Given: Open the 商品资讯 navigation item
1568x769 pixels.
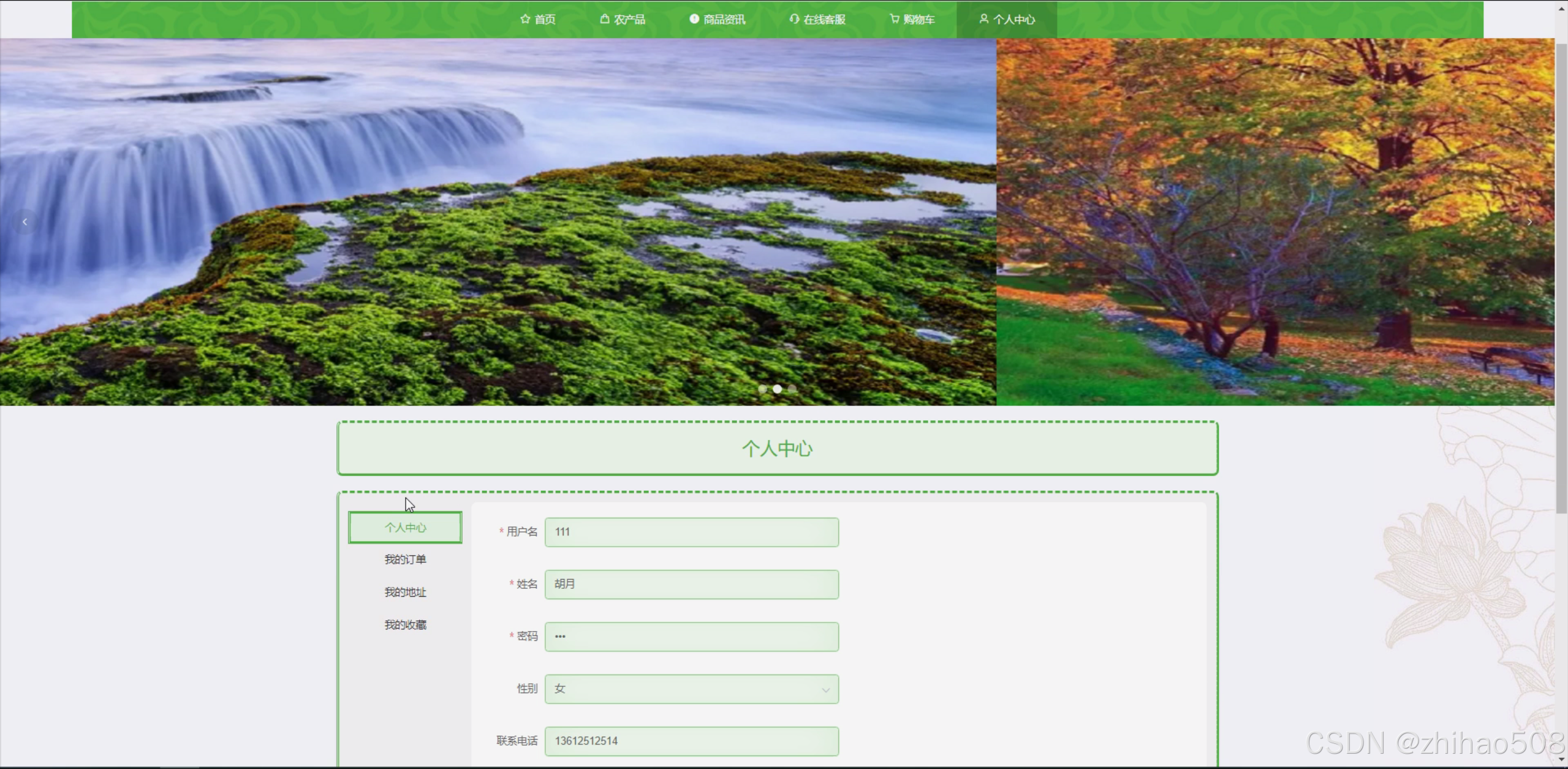Looking at the screenshot, I should (718, 20).
